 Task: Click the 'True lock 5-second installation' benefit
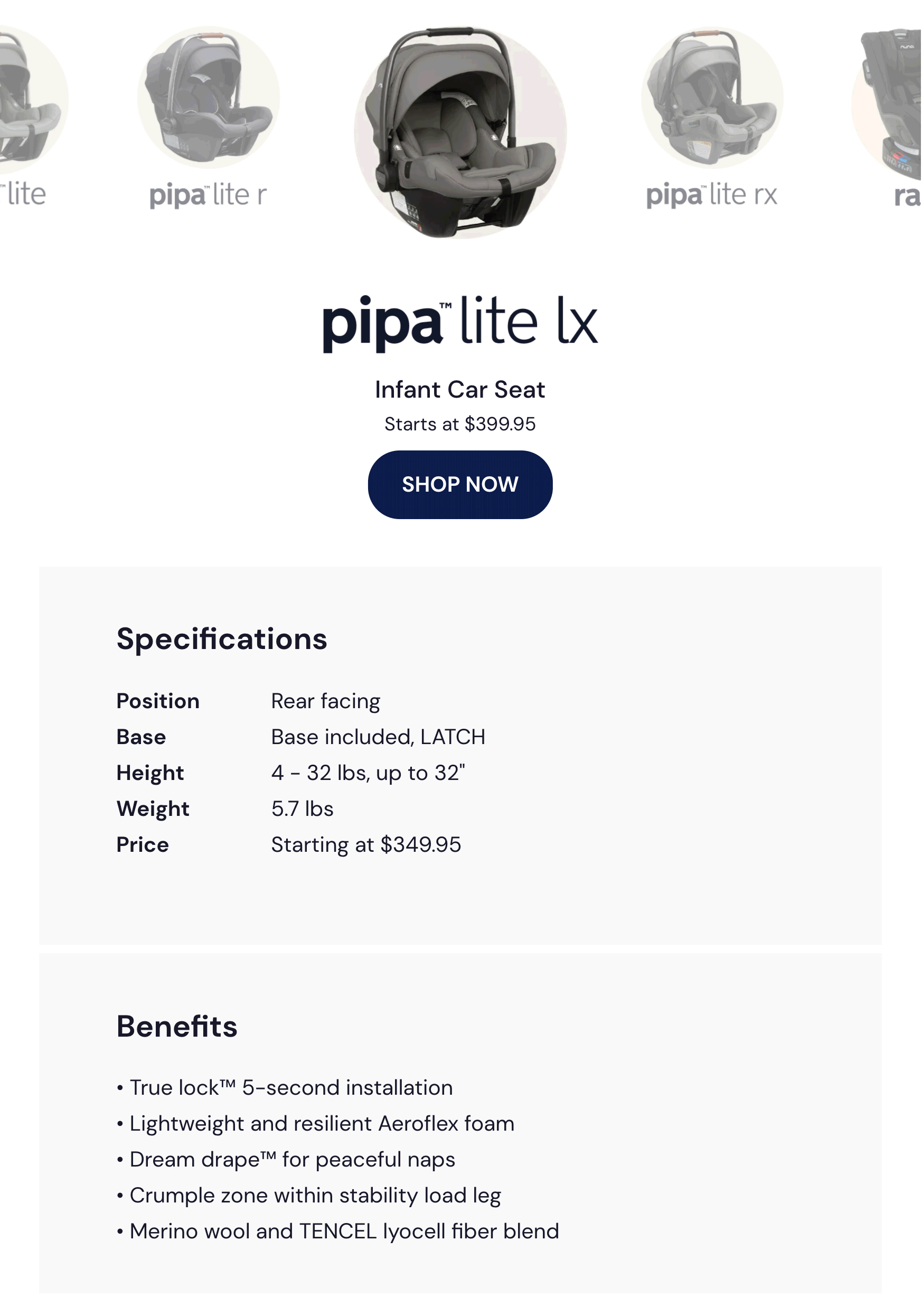coord(290,1088)
